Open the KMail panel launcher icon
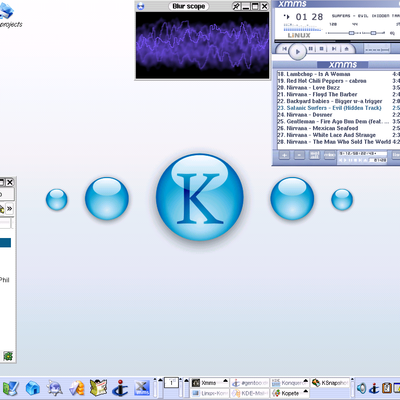 click(x=76, y=388)
